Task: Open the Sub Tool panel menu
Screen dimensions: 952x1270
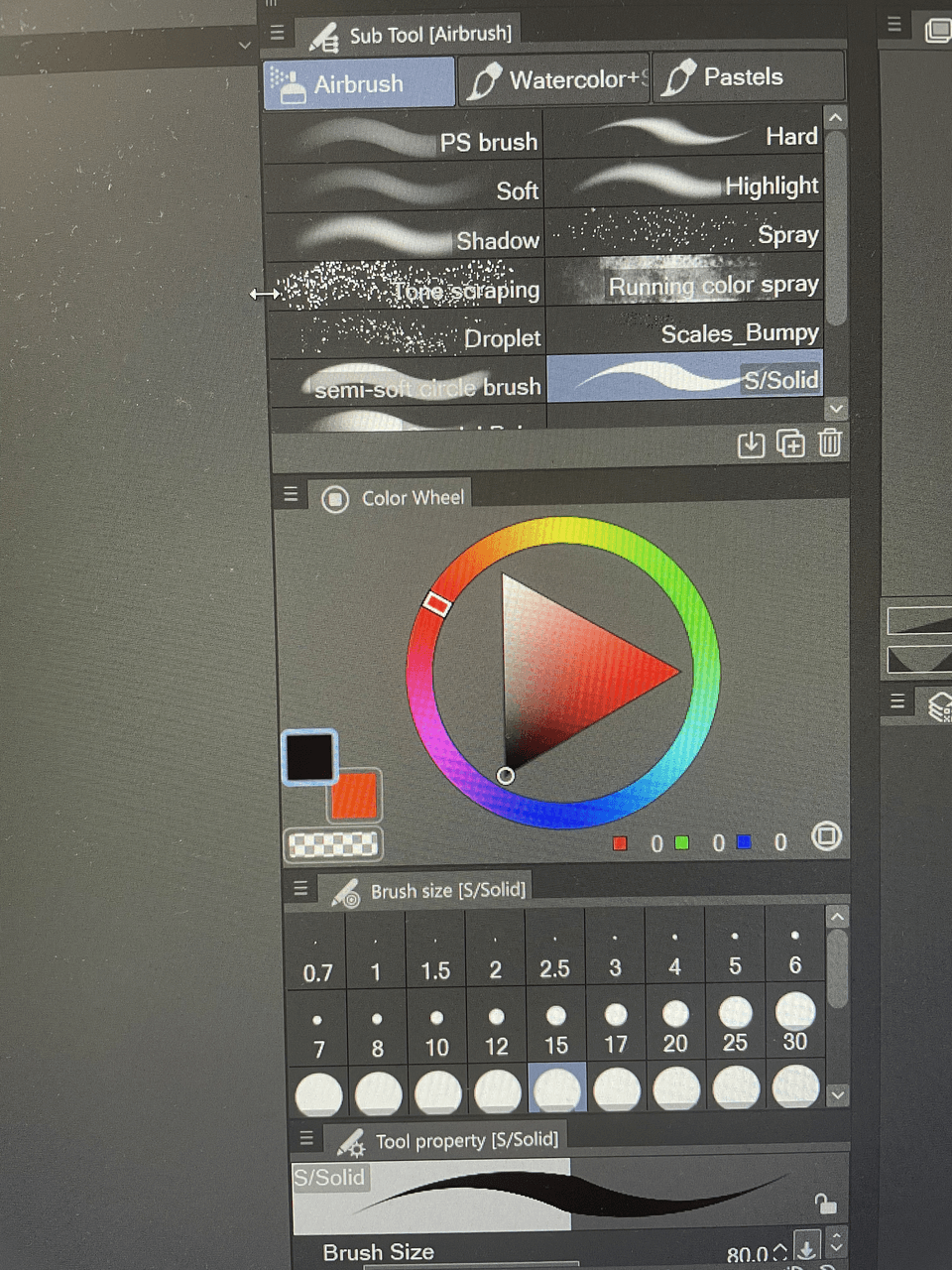Action: 278,33
